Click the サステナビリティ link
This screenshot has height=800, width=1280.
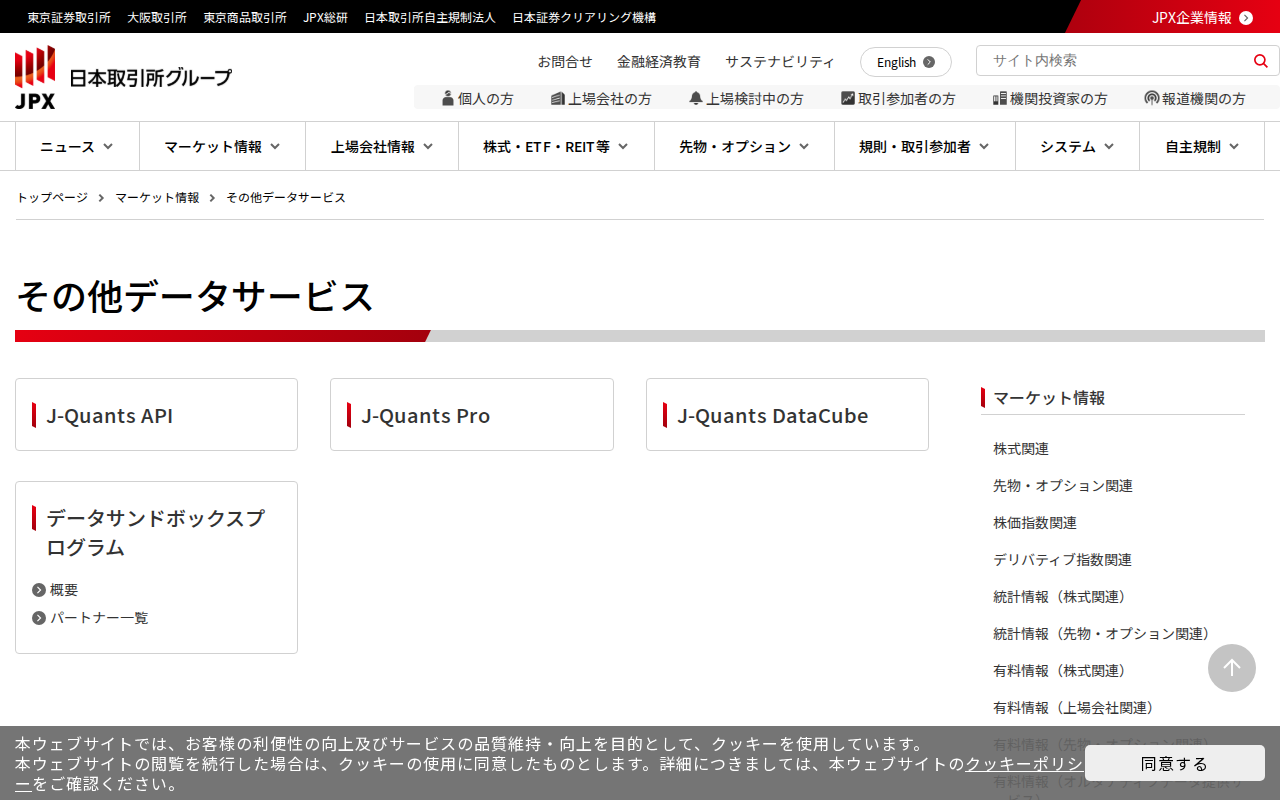[x=780, y=62]
